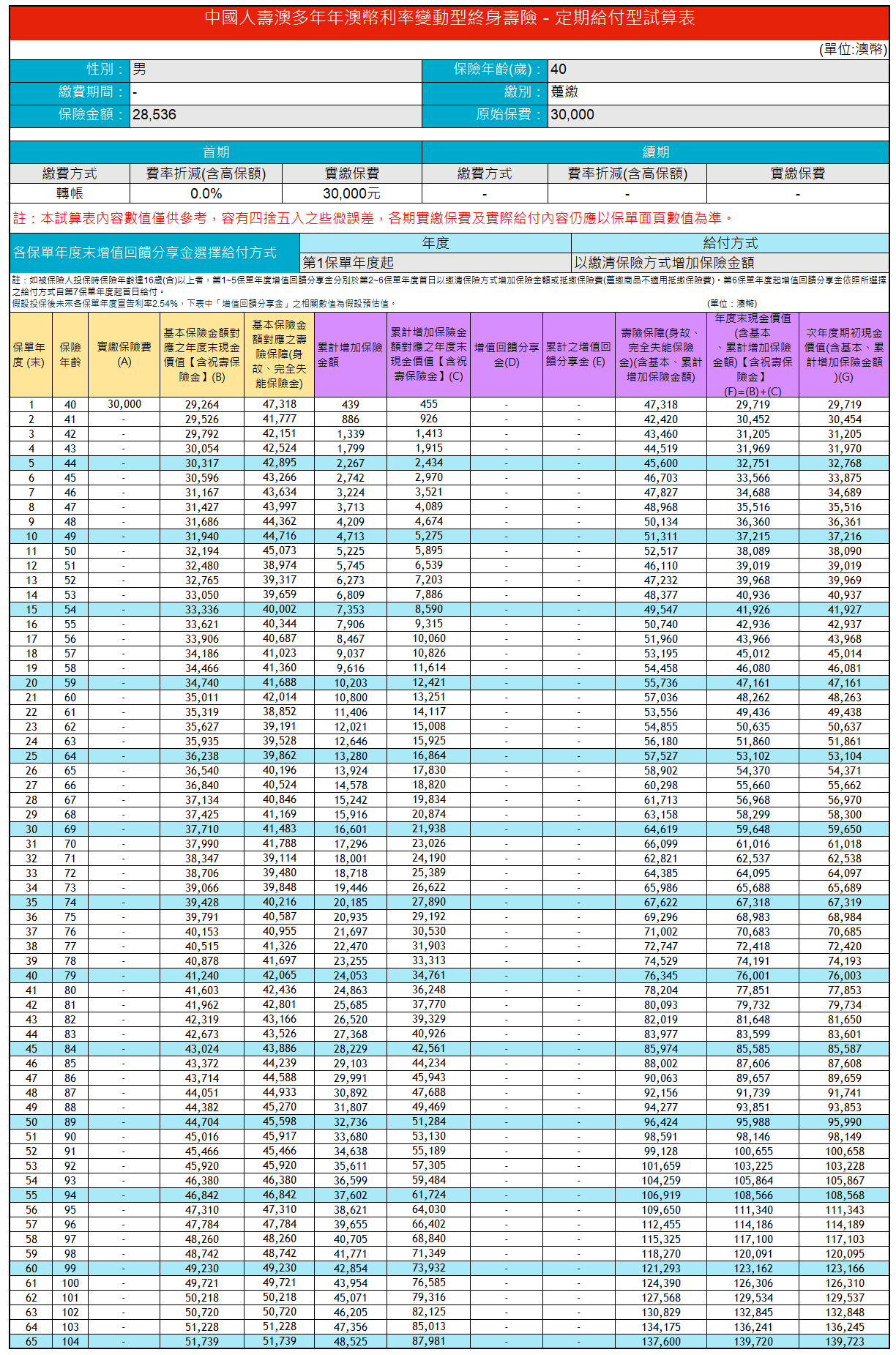Select the 性別 value '男'
Image resolution: width=896 pixels, height=1355 pixels.
(276, 70)
